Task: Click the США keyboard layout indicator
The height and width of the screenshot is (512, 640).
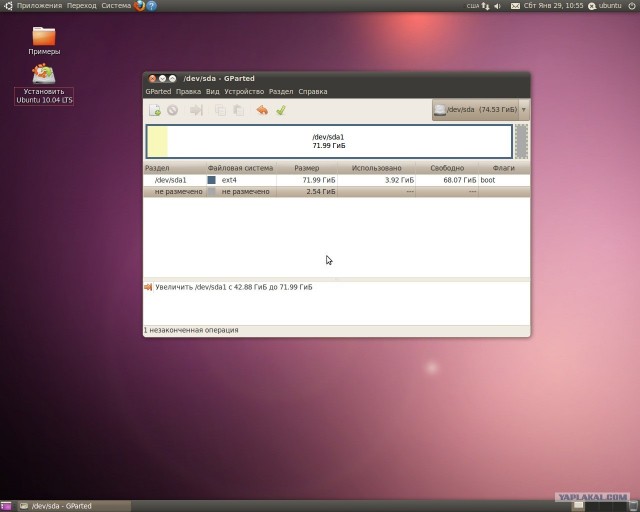Action: click(473, 6)
